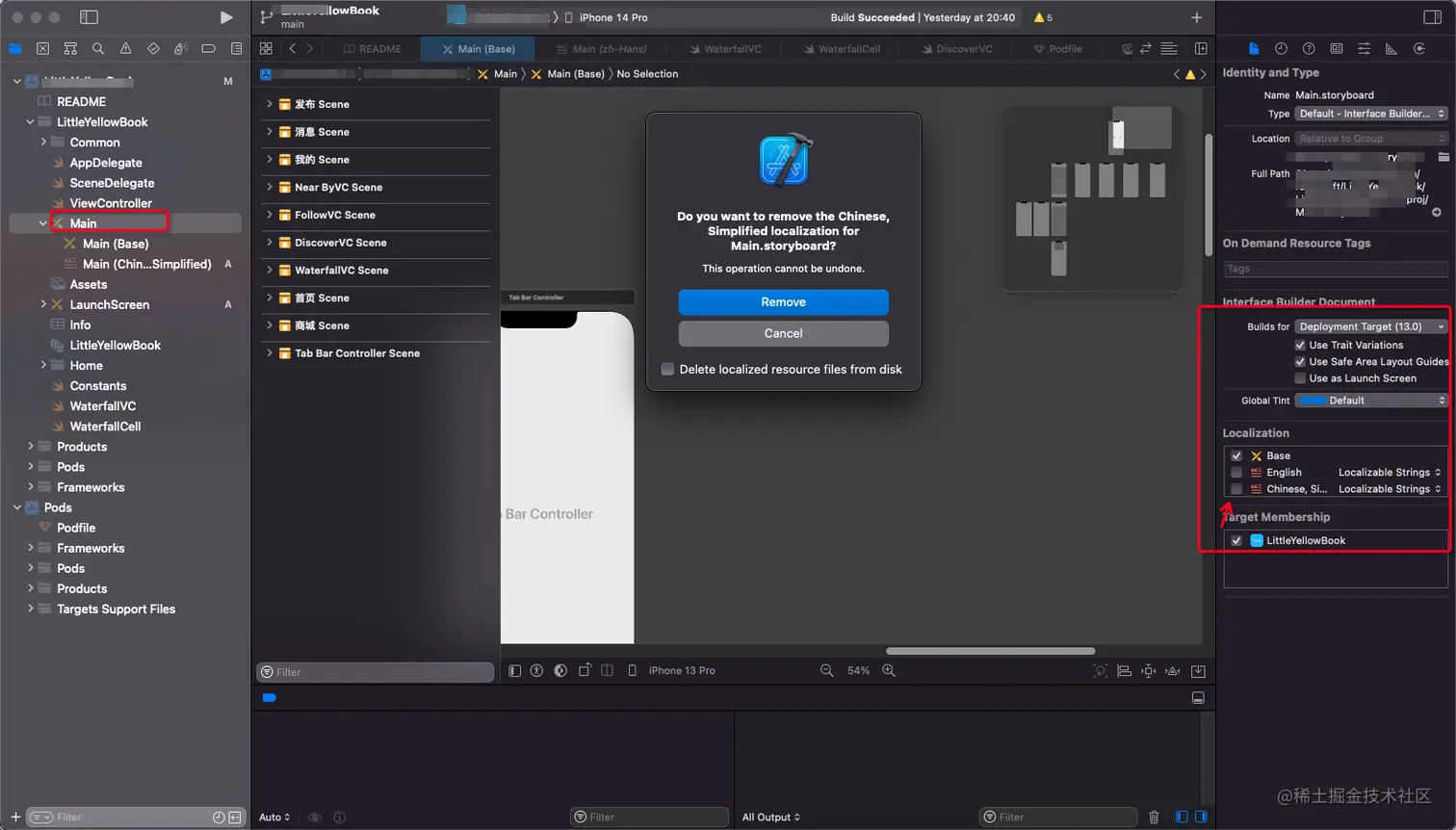This screenshot has width=1456, height=830.
Task: Switch to the WaterfallCell tab
Action: tap(842, 49)
